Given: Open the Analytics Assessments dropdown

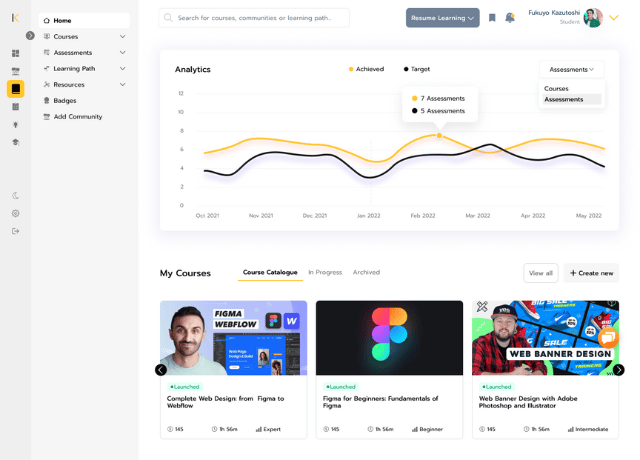Looking at the screenshot, I should pyautogui.click(x=571, y=69).
